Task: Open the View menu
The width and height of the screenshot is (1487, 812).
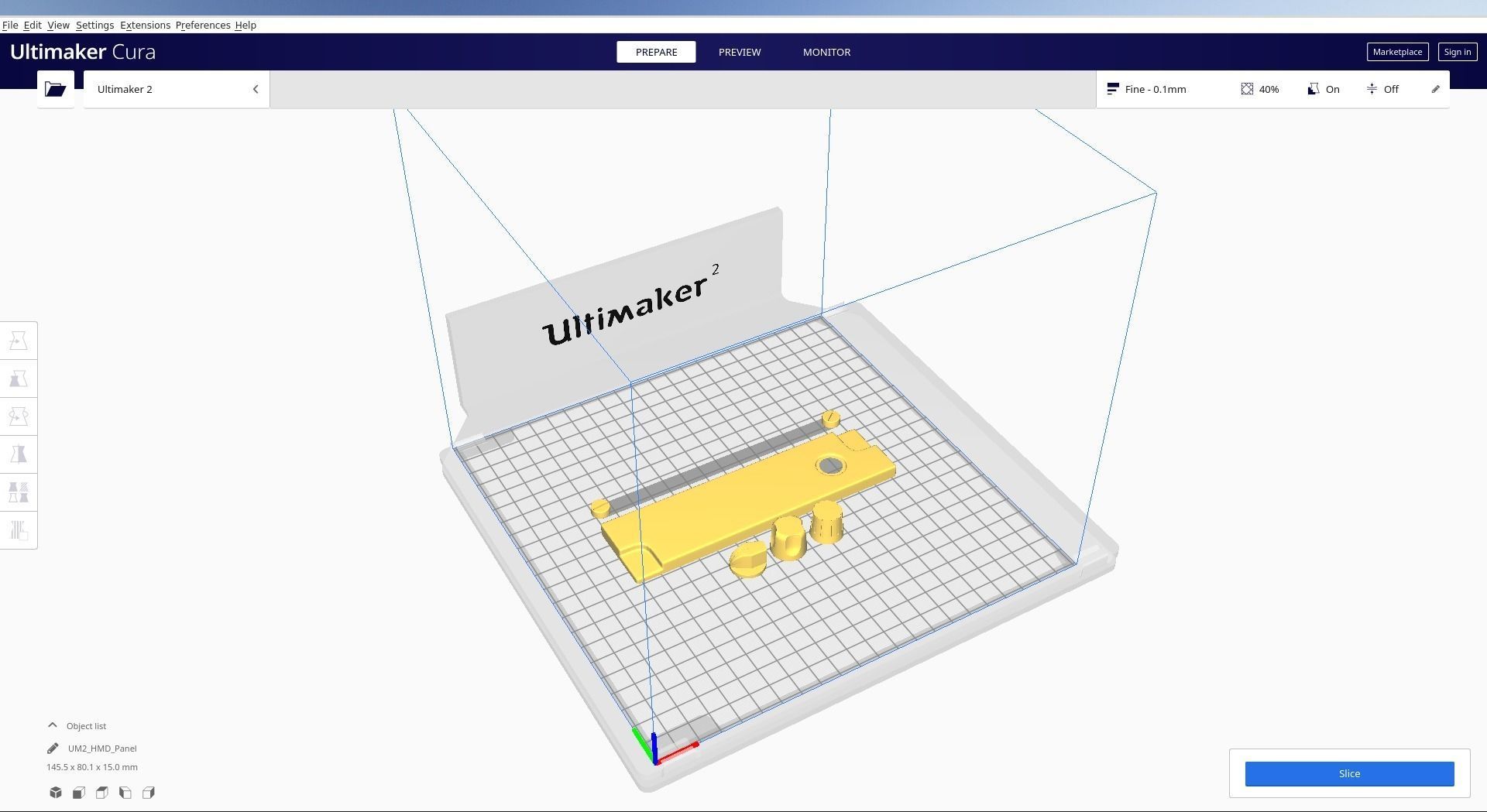Action: coord(58,25)
